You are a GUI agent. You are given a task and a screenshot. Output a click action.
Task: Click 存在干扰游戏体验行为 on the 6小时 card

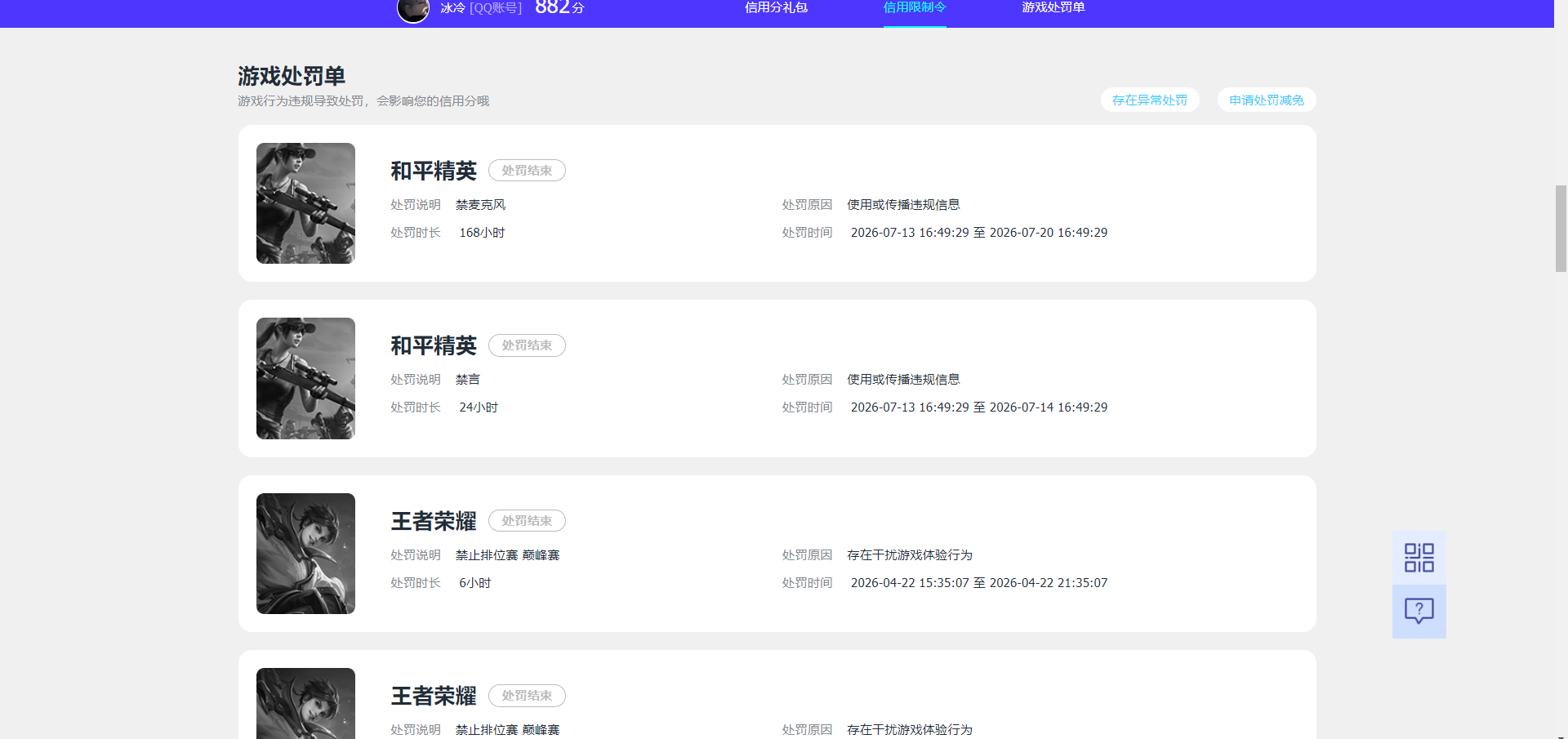pos(910,555)
